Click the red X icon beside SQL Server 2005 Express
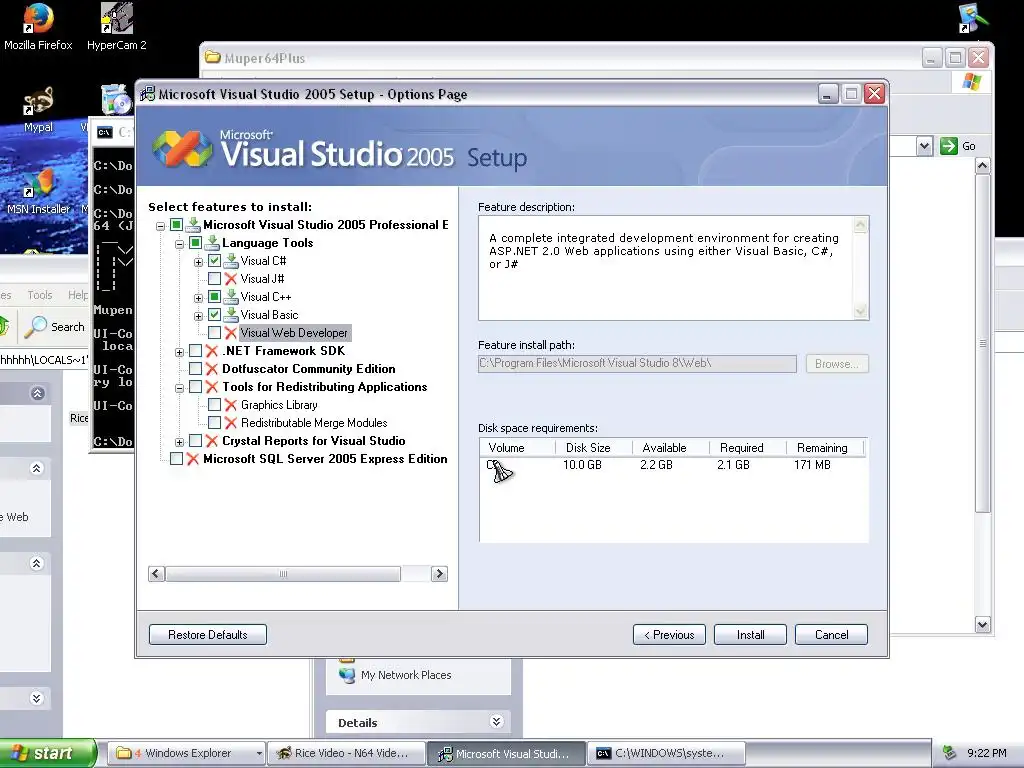This screenshot has height=768, width=1024. point(193,459)
